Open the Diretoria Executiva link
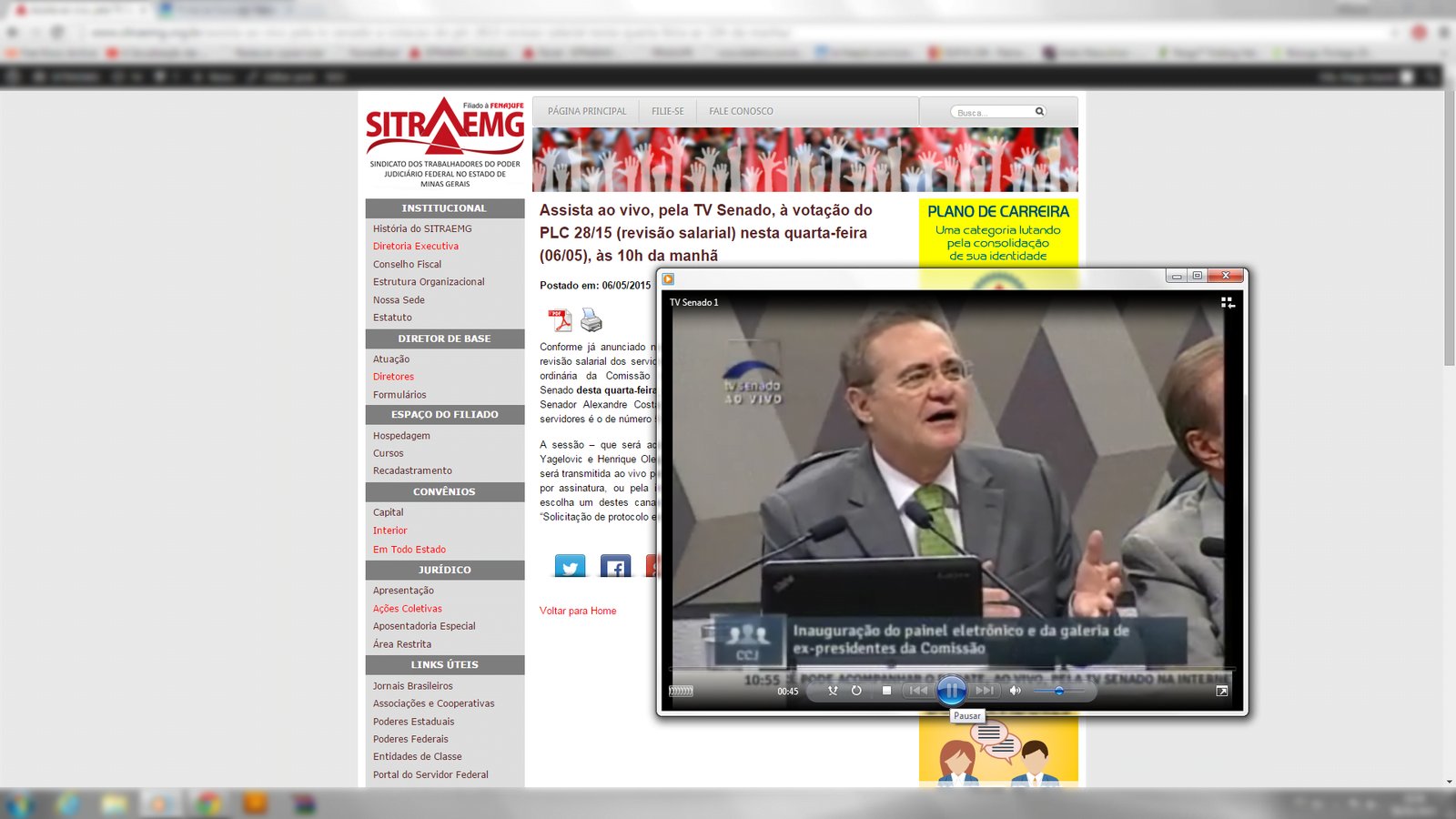 click(416, 246)
